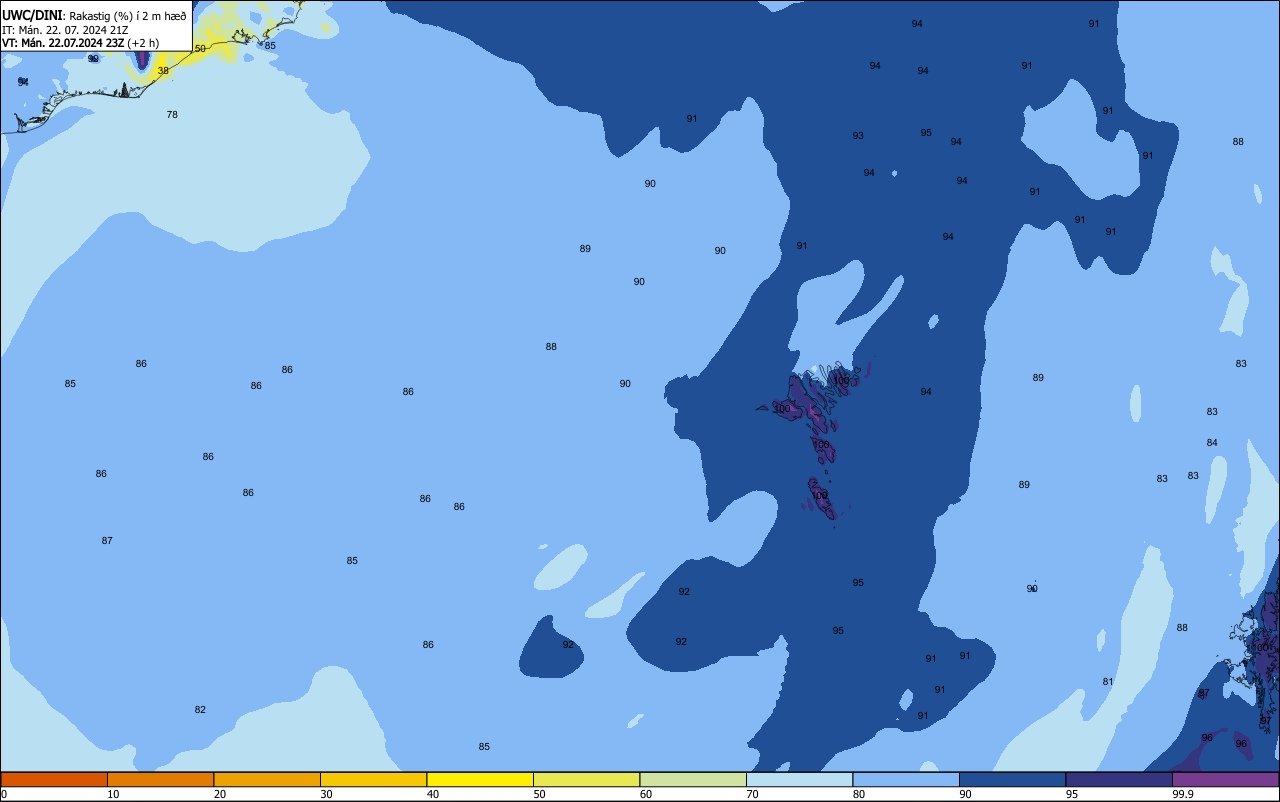Image resolution: width=1280 pixels, height=802 pixels.
Task: Choose the light green 60–70 legend swatch
Action: click(x=693, y=779)
